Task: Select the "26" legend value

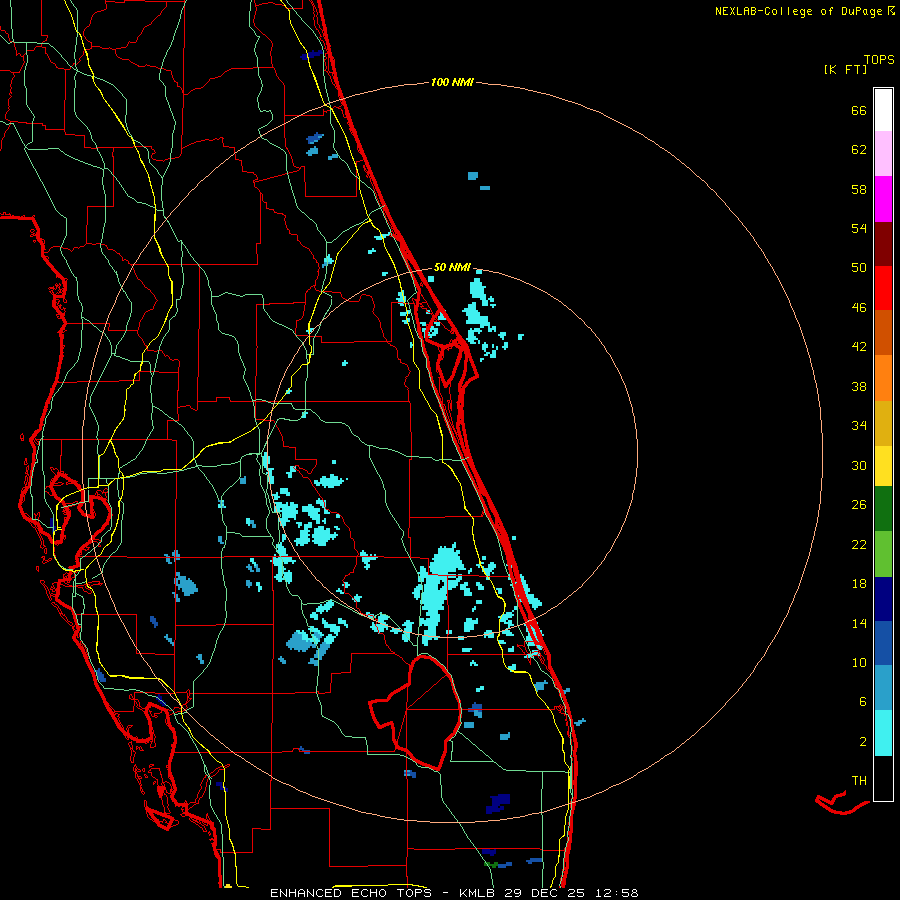Action: 859,505
